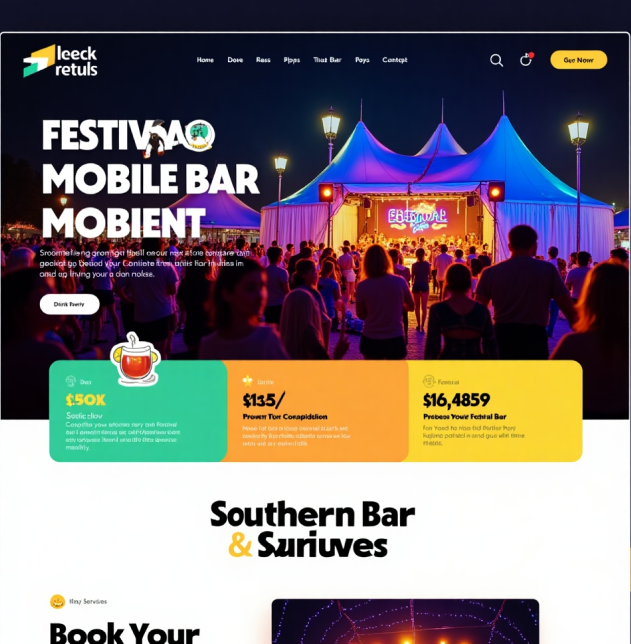Screen dimensions: 631x644
Task: Click the round badge sticker on headline
Action: pyautogui.click(x=199, y=135)
